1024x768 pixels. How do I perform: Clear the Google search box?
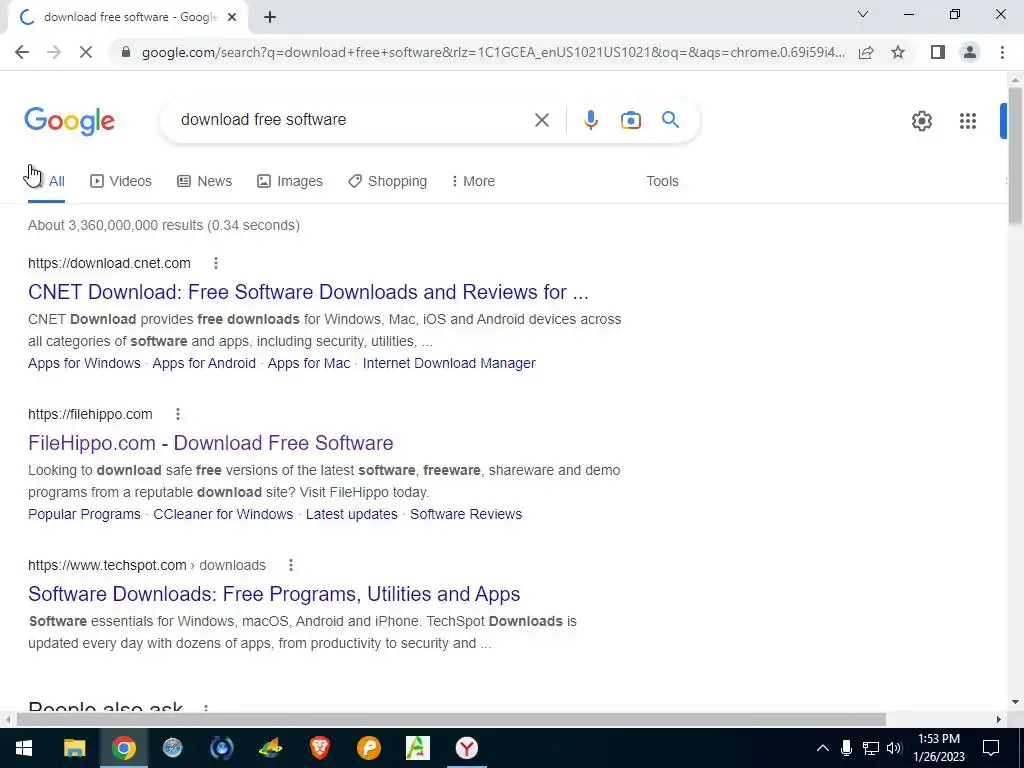(541, 120)
